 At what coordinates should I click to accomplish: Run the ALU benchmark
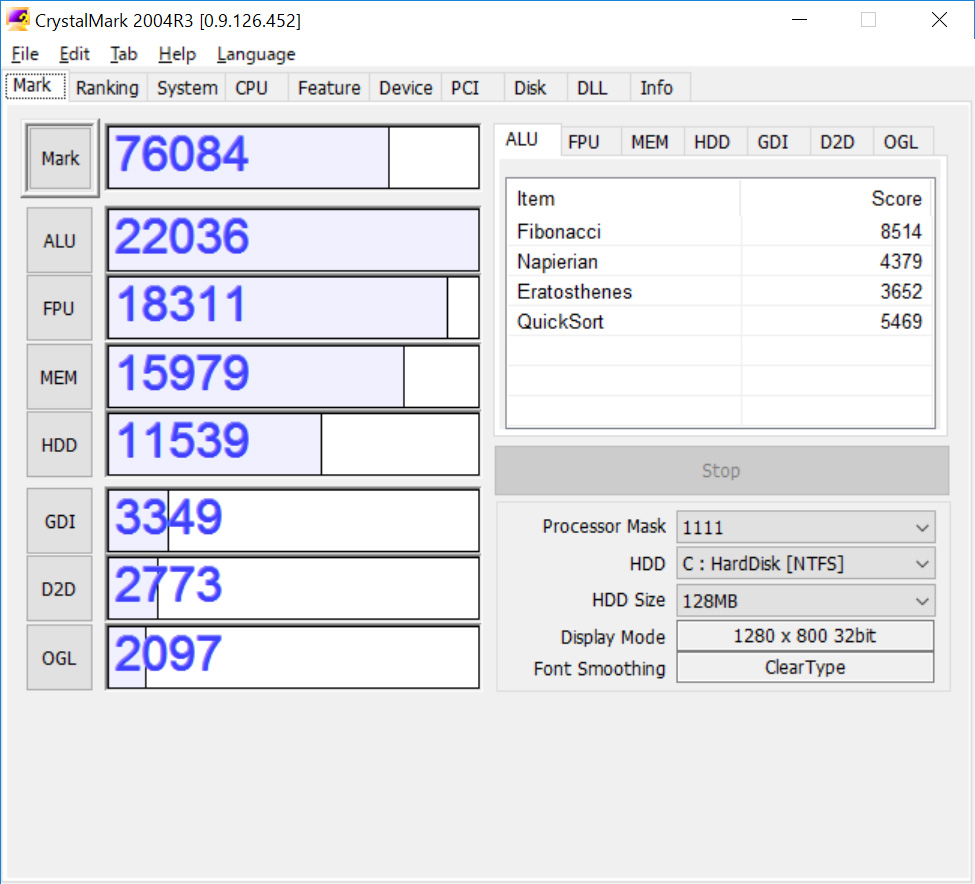59,240
